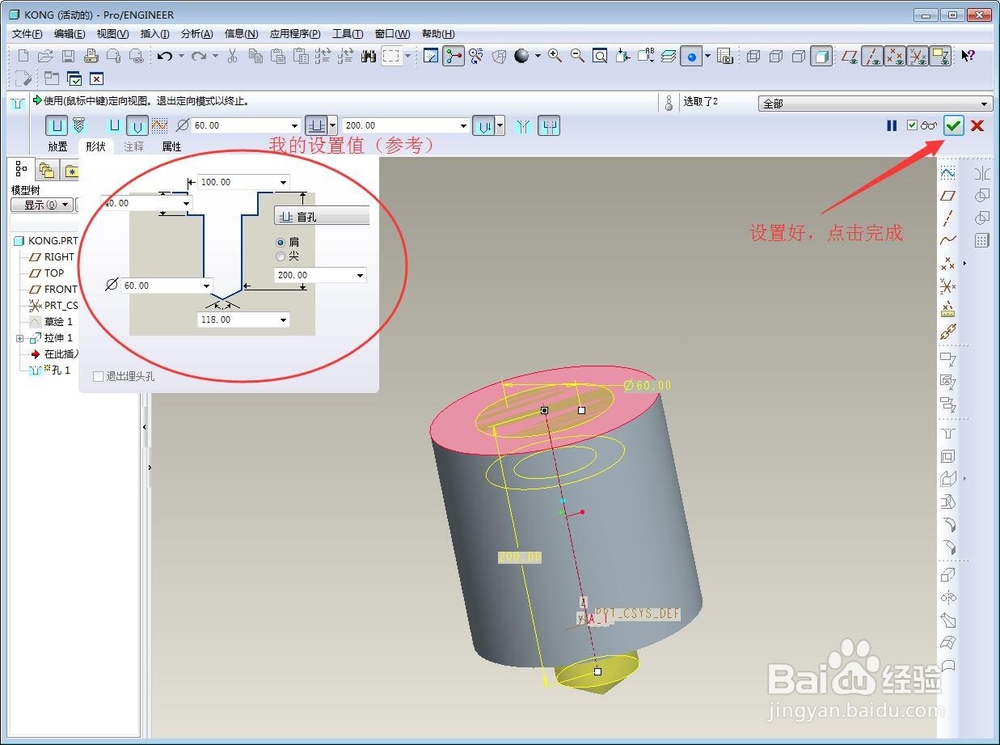1000x745 pixels.
Task: Switch display to no hidden style
Action: pos(798,56)
